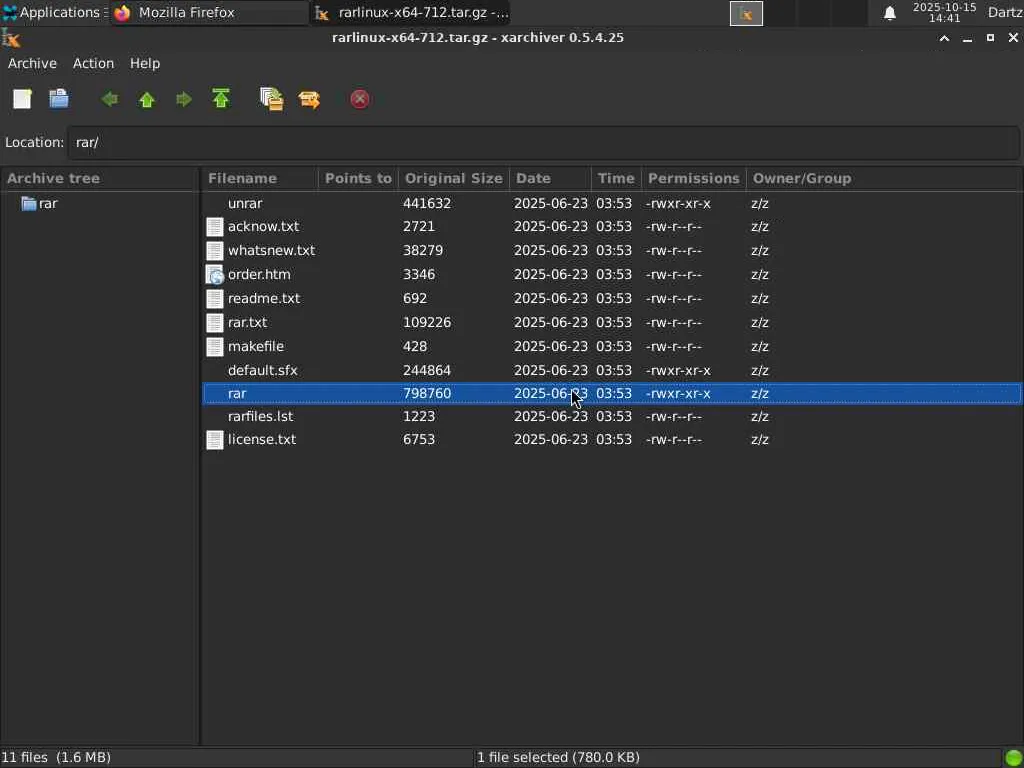Go forward with the green right arrow

pyautogui.click(x=184, y=99)
